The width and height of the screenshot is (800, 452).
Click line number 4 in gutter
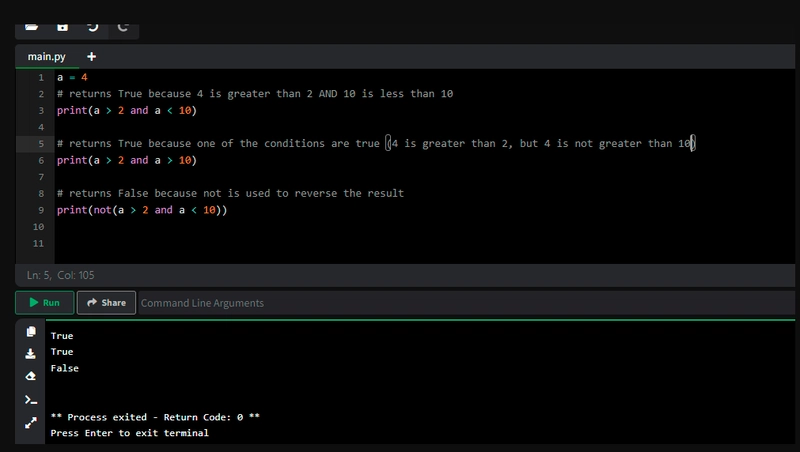coord(41,128)
